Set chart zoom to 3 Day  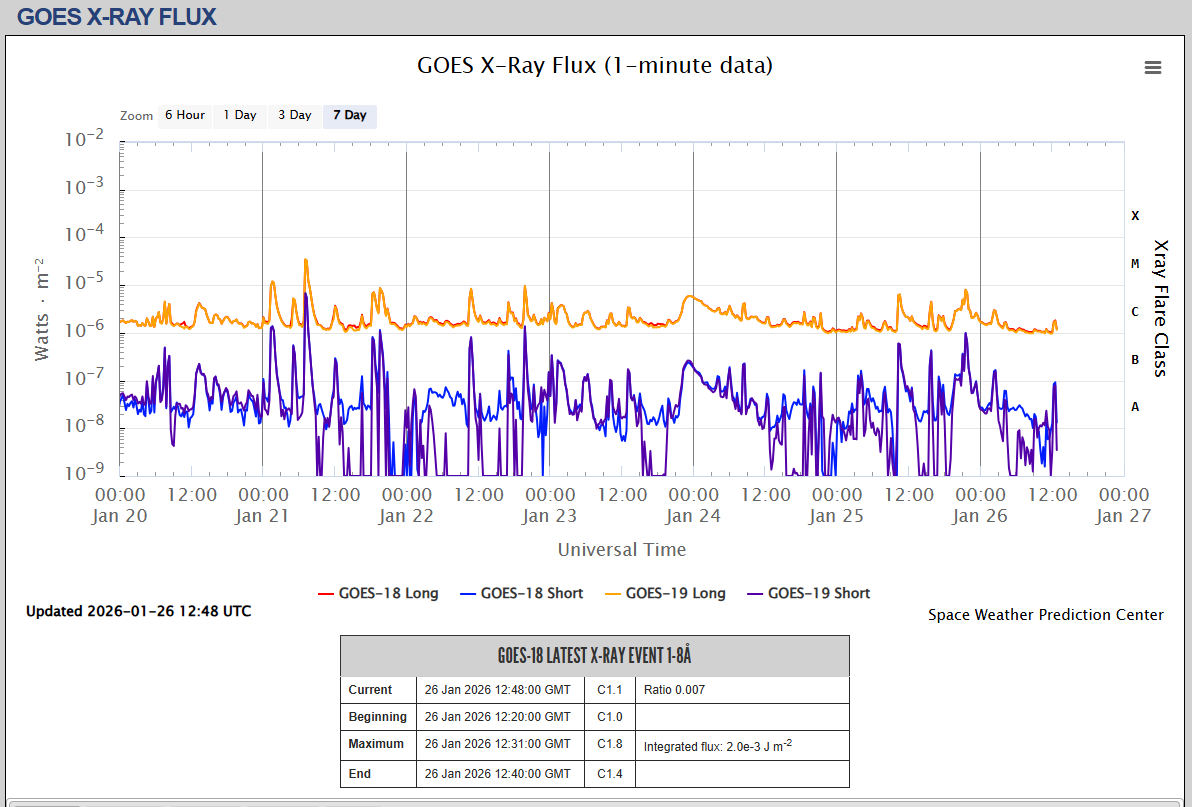(294, 115)
